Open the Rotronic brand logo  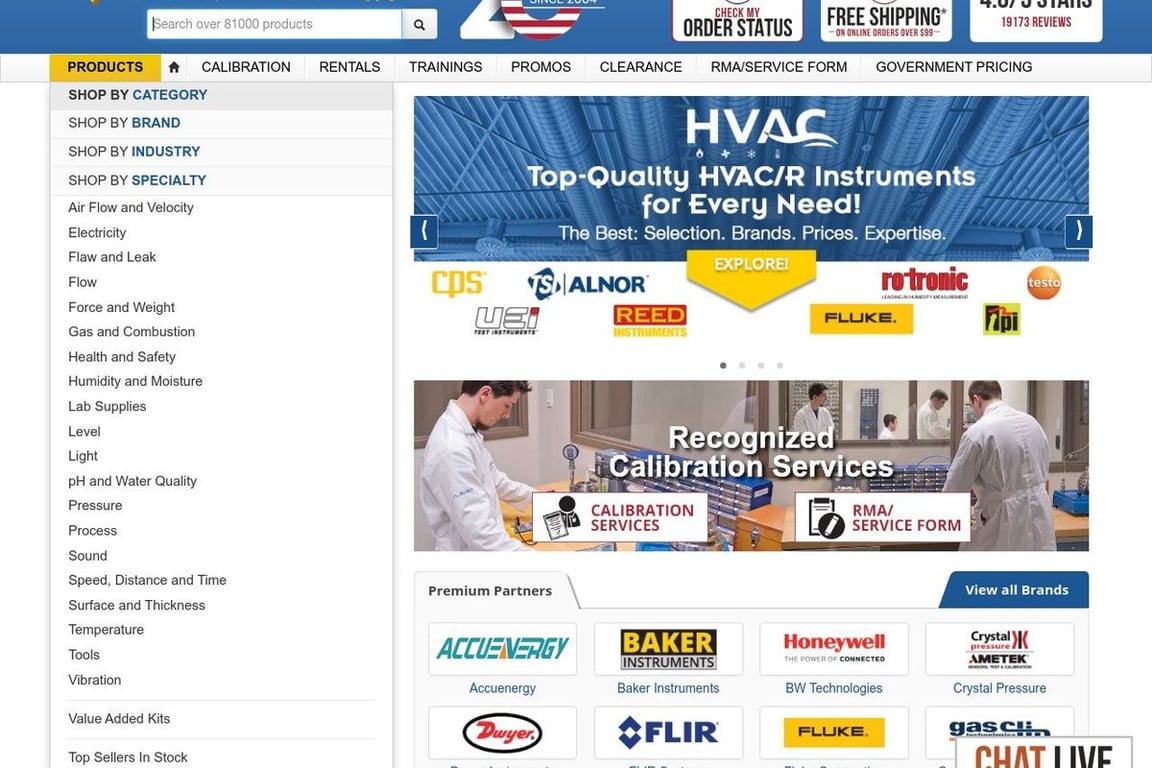coord(924,283)
